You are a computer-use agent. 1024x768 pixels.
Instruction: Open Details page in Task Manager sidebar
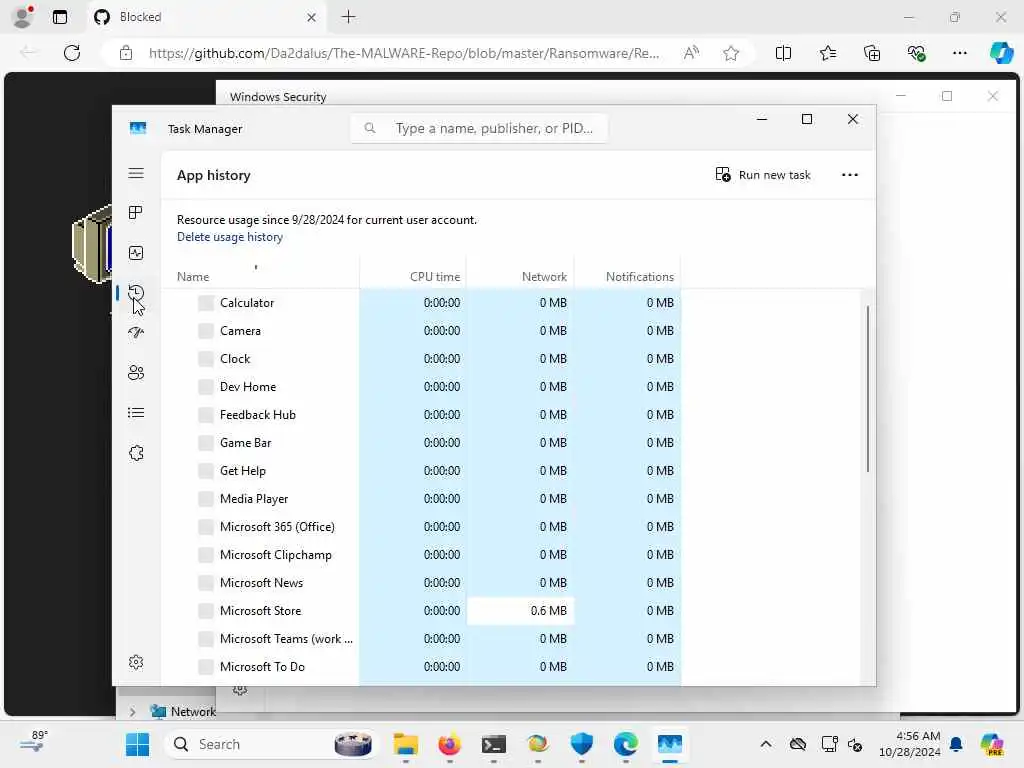click(136, 413)
